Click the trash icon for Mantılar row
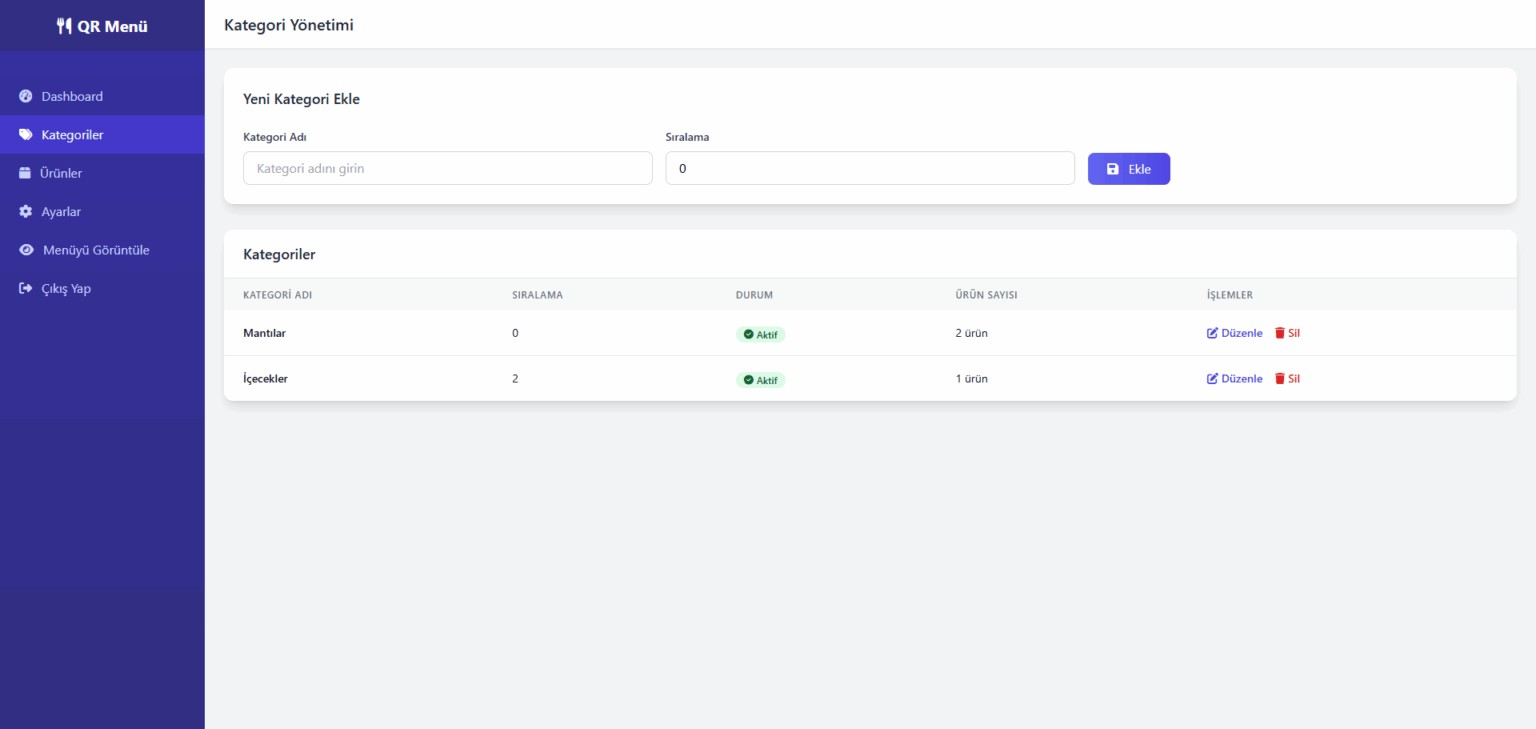This screenshot has height=729, width=1536. point(1280,333)
